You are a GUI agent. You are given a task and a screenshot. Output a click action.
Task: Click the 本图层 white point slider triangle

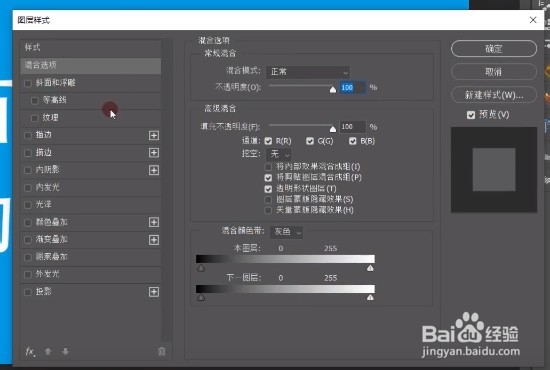(x=370, y=268)
